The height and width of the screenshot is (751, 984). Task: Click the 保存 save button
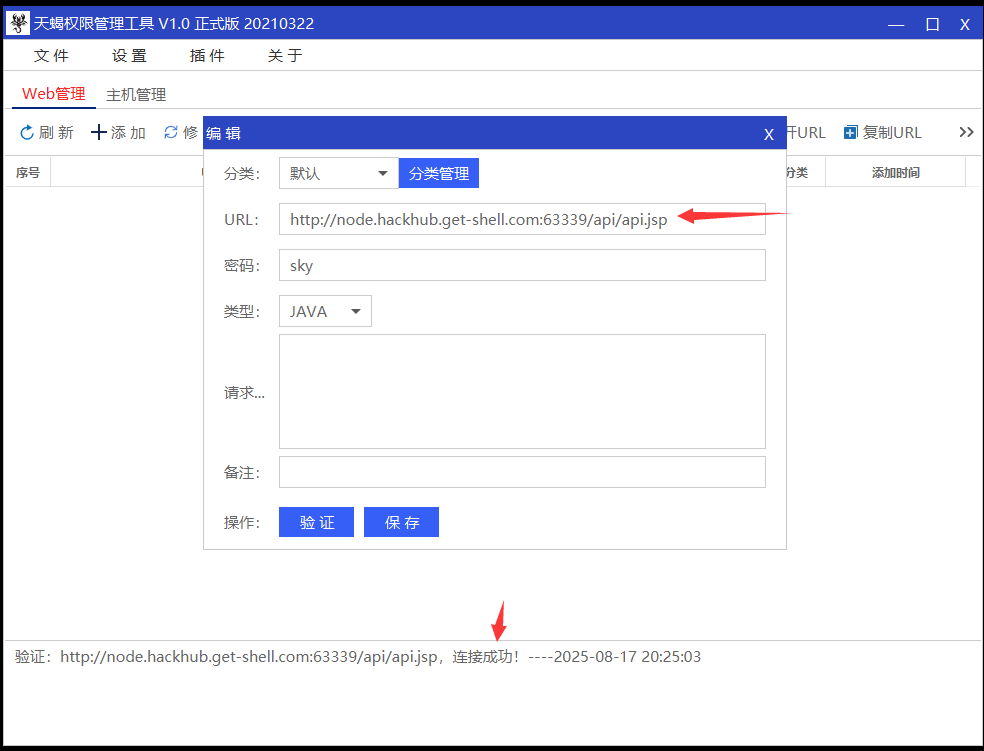[401, 521]
